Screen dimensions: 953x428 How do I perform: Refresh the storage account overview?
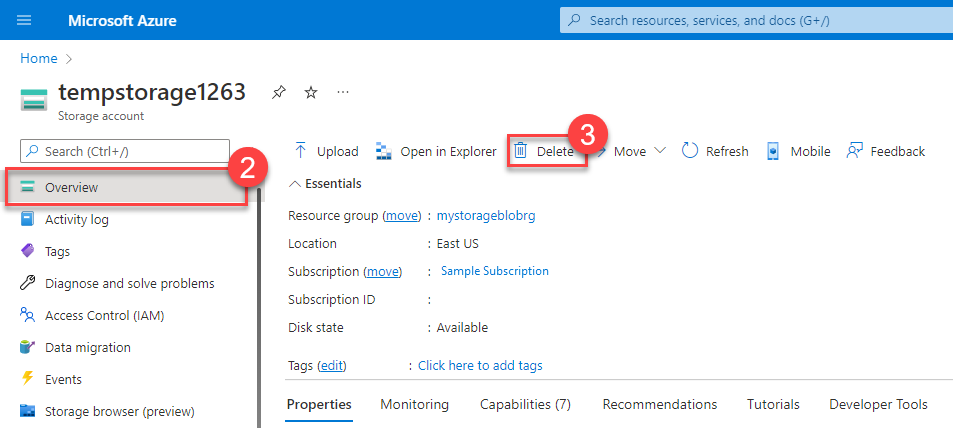[715, 151]
